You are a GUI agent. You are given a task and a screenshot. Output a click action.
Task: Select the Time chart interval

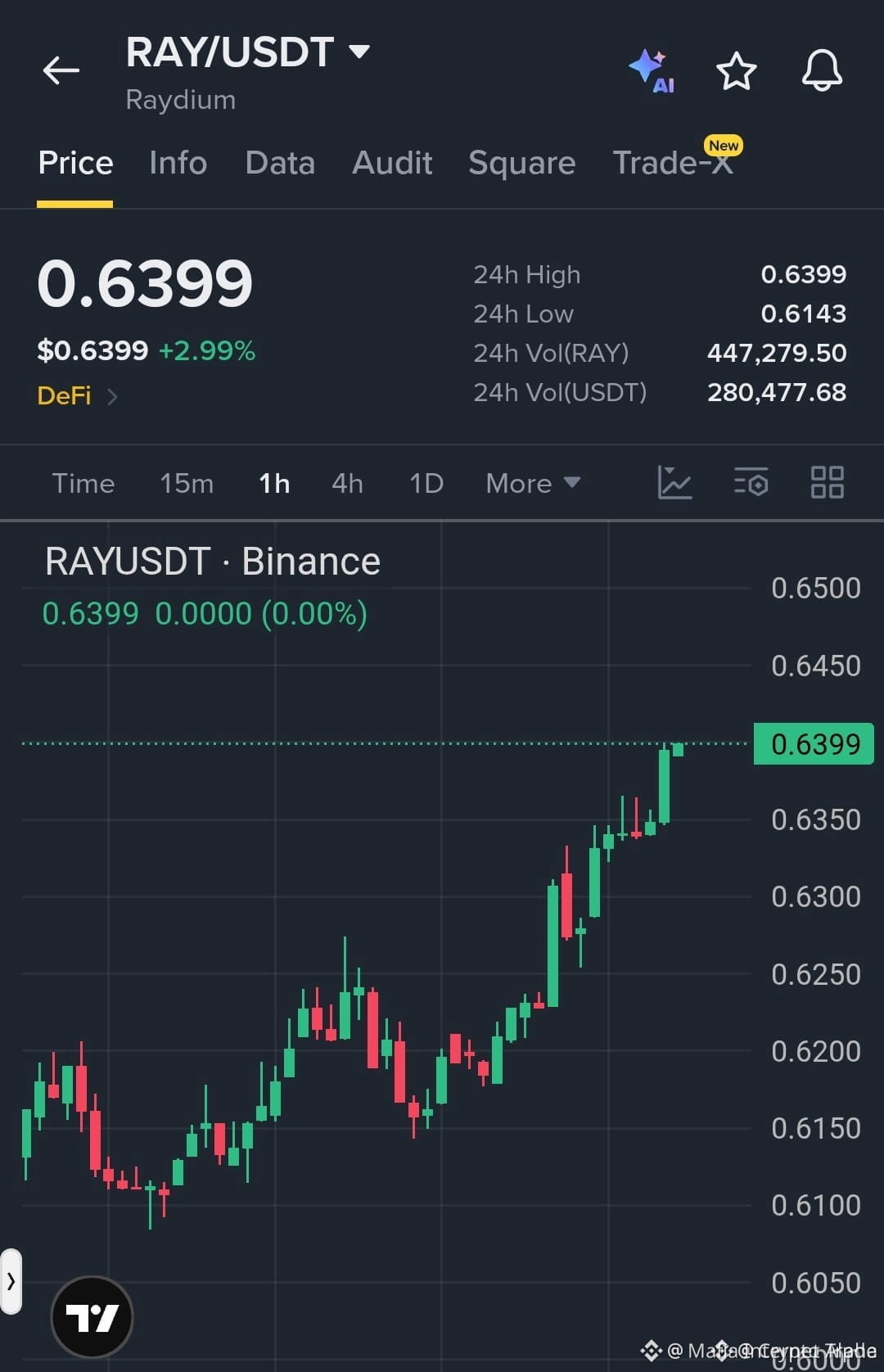point(83,483)
